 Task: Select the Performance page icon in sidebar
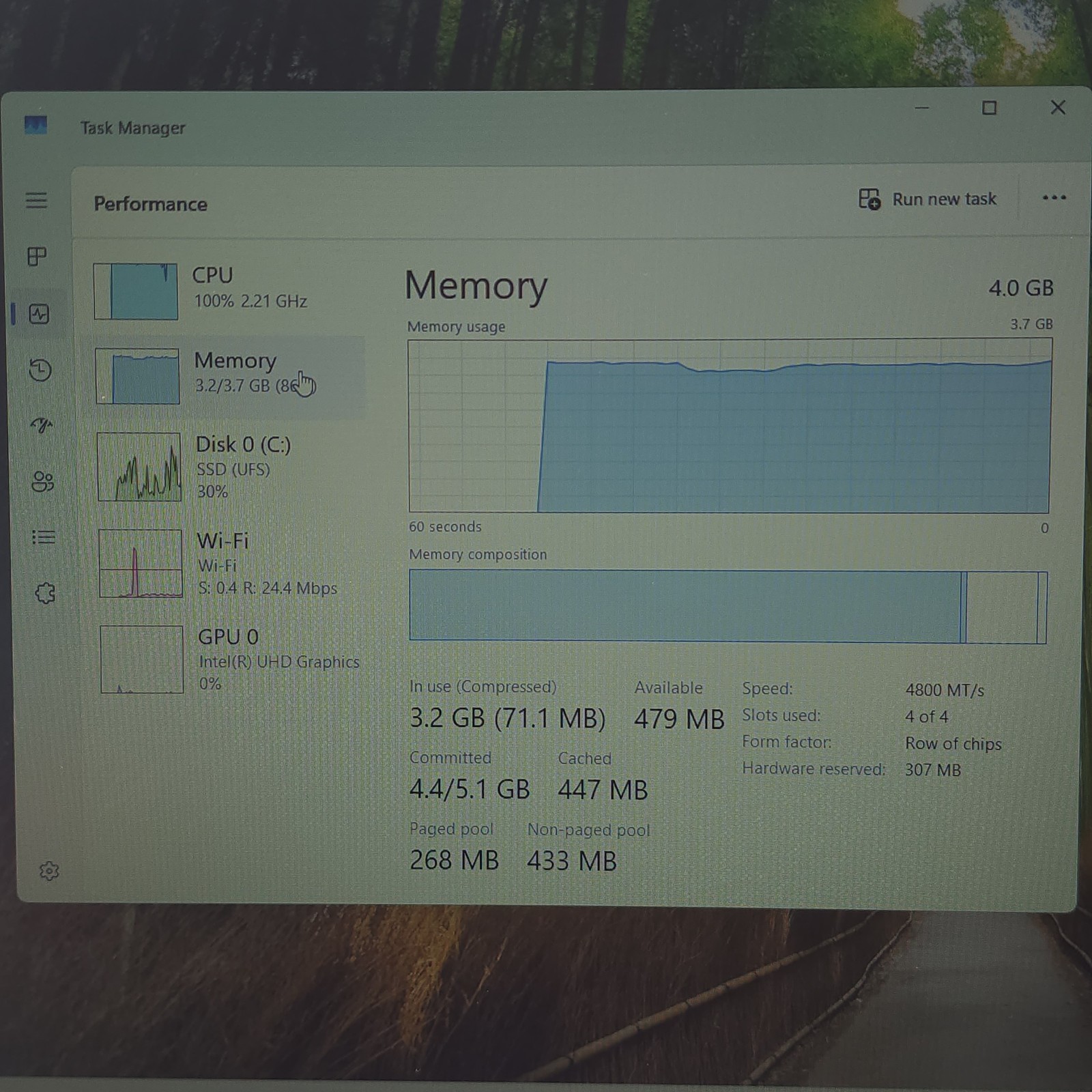pos(39,314)
